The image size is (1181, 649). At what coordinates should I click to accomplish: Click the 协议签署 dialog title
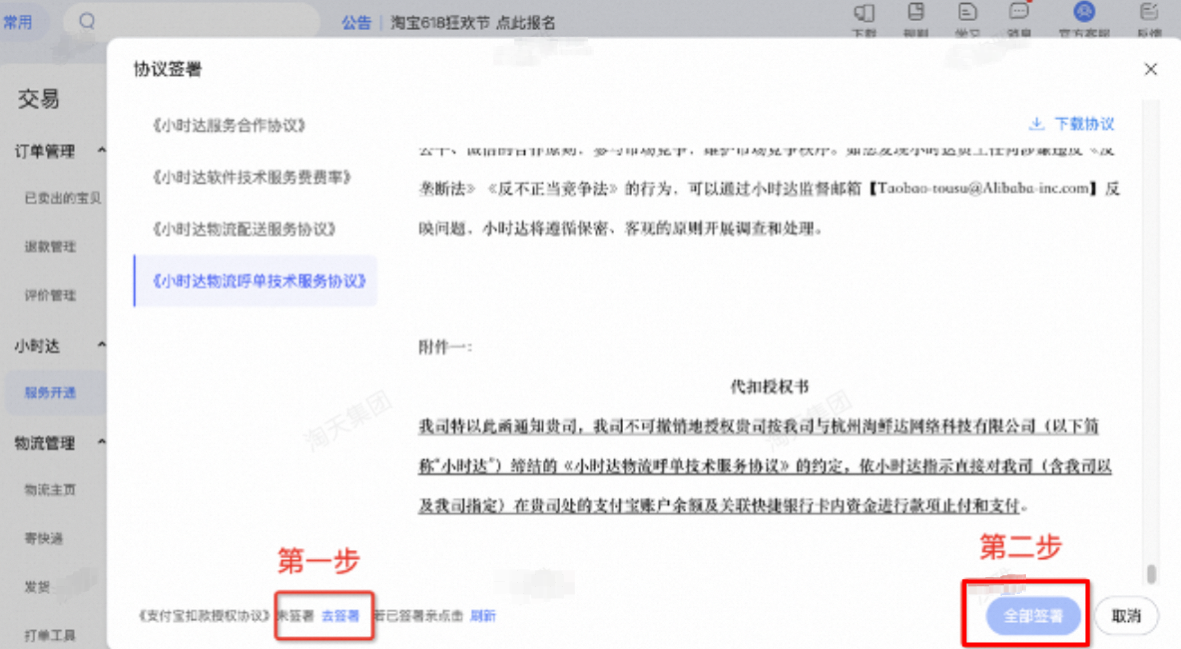point(167,69)
